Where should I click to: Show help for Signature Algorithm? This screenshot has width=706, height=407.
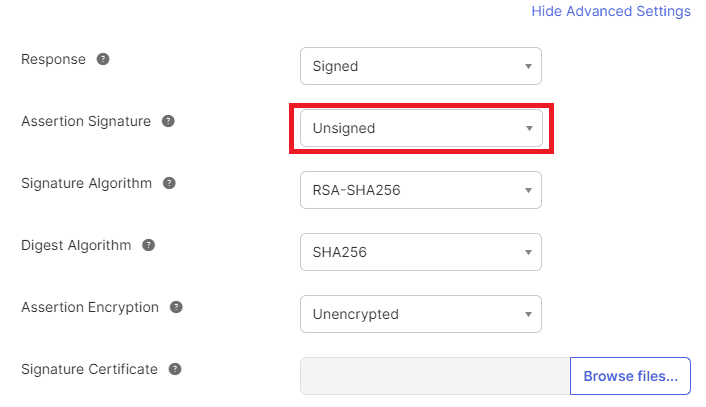point(170,183)
